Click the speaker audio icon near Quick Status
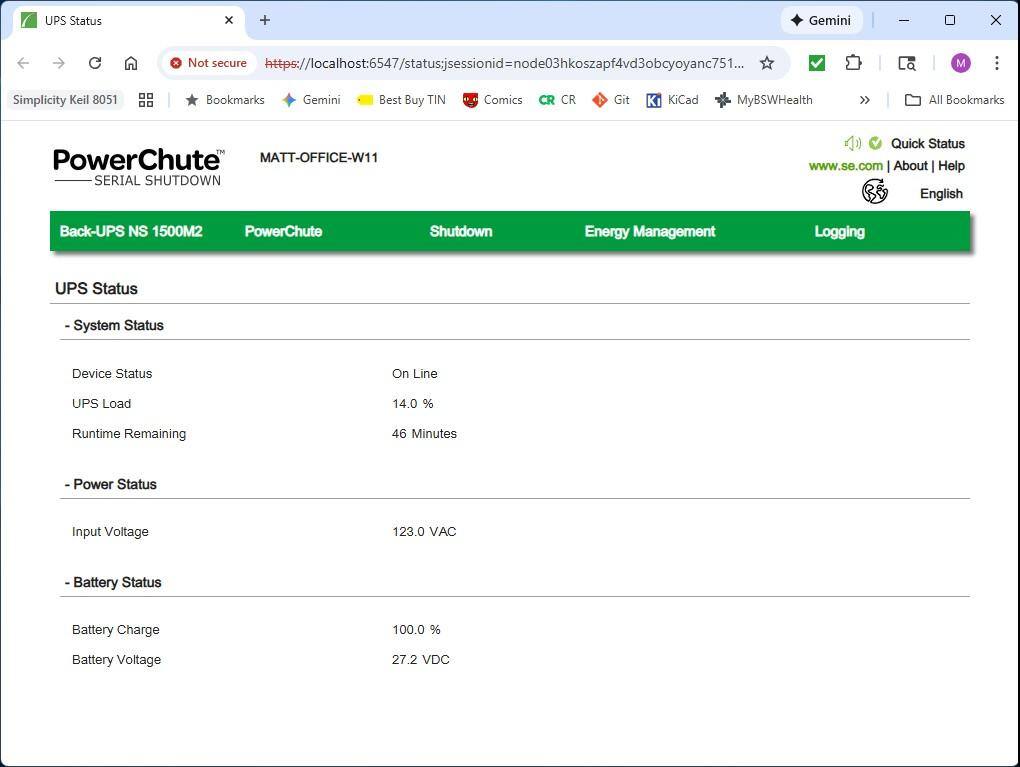The height and width of the screenshot is (767, 1020). tap(852, 143)
